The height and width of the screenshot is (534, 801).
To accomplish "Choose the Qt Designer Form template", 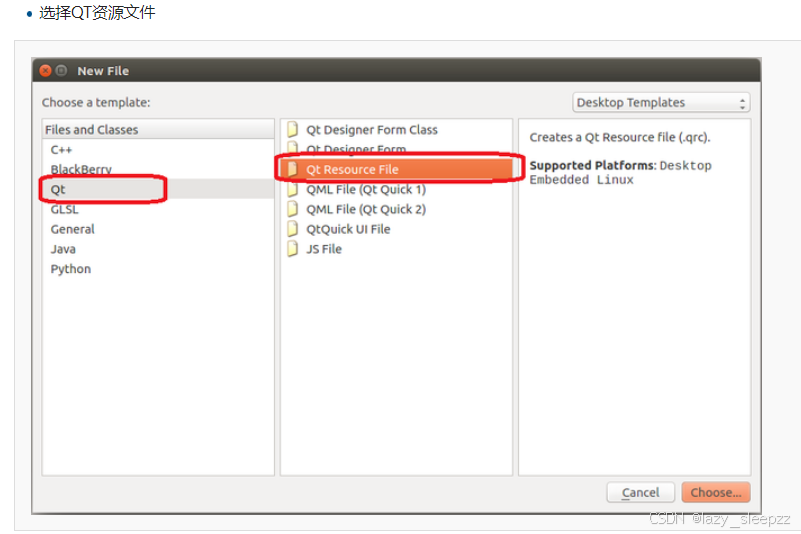I will pyautogui.click(x=396, y=149).
